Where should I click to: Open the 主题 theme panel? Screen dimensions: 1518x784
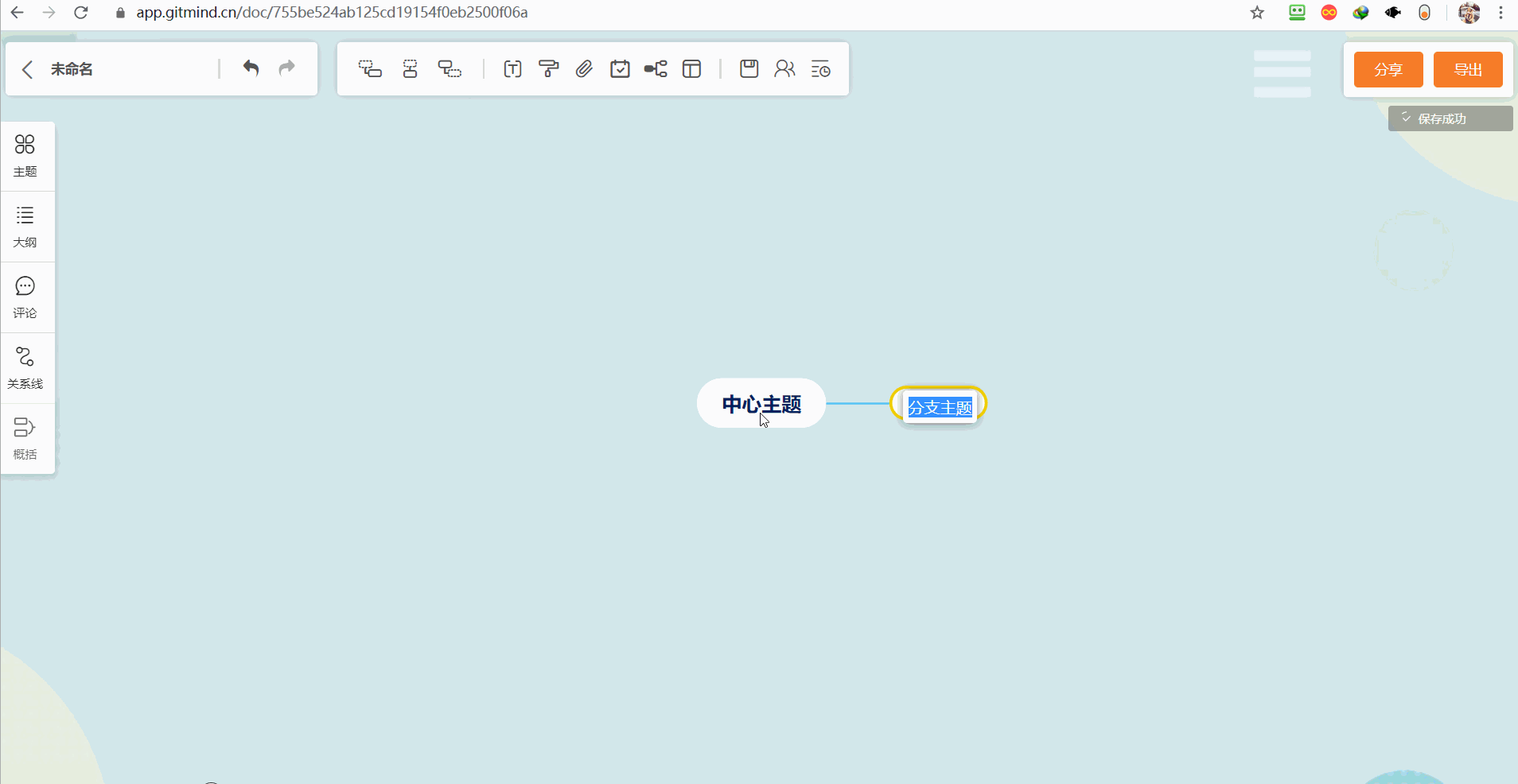click(25, 156)
